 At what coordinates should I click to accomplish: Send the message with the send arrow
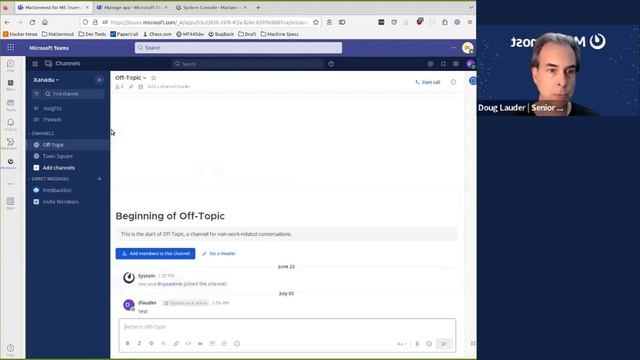(444, 344)
